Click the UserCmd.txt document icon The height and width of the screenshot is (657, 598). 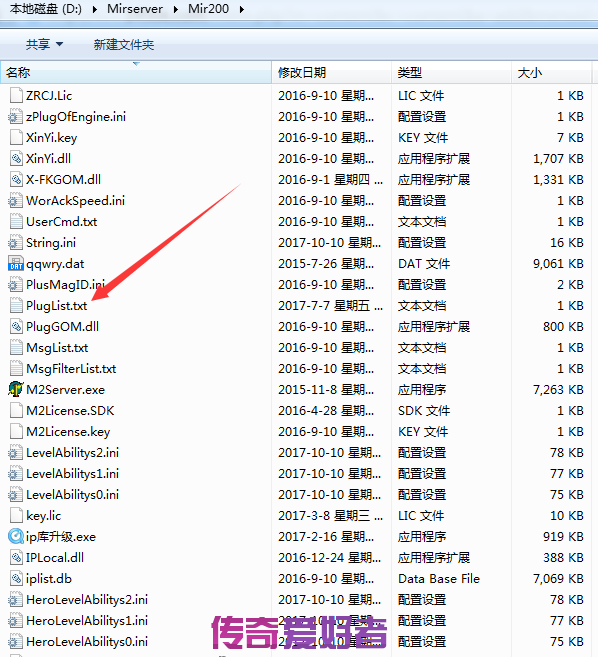16,222
